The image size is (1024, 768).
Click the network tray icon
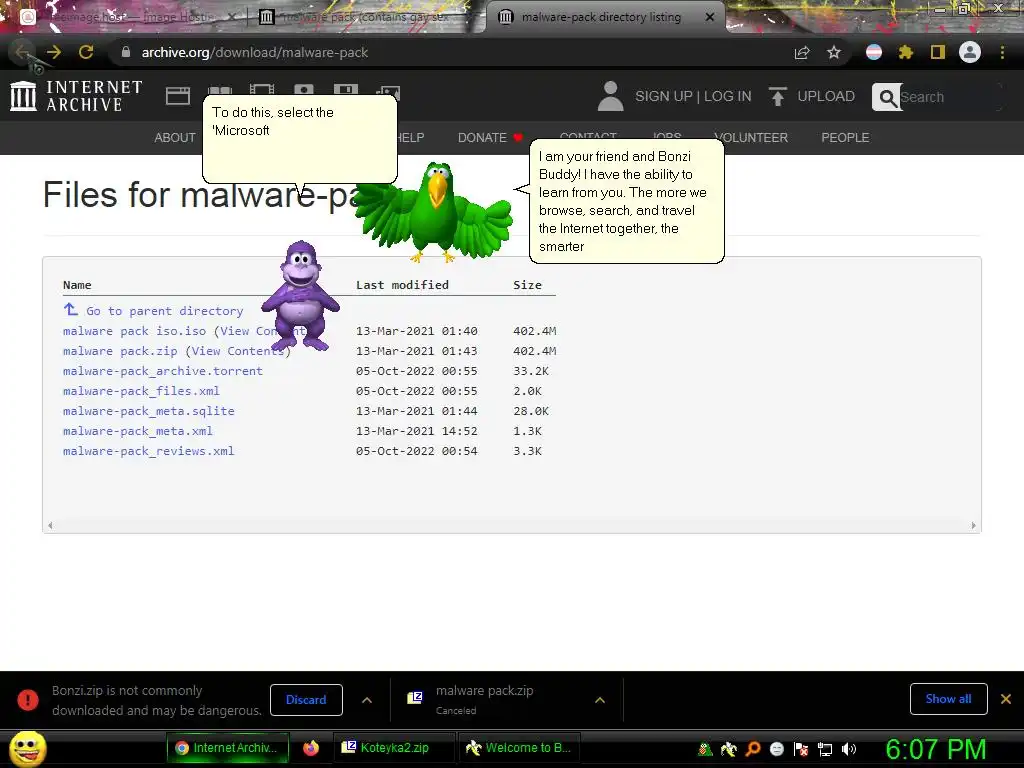point(825,749)
